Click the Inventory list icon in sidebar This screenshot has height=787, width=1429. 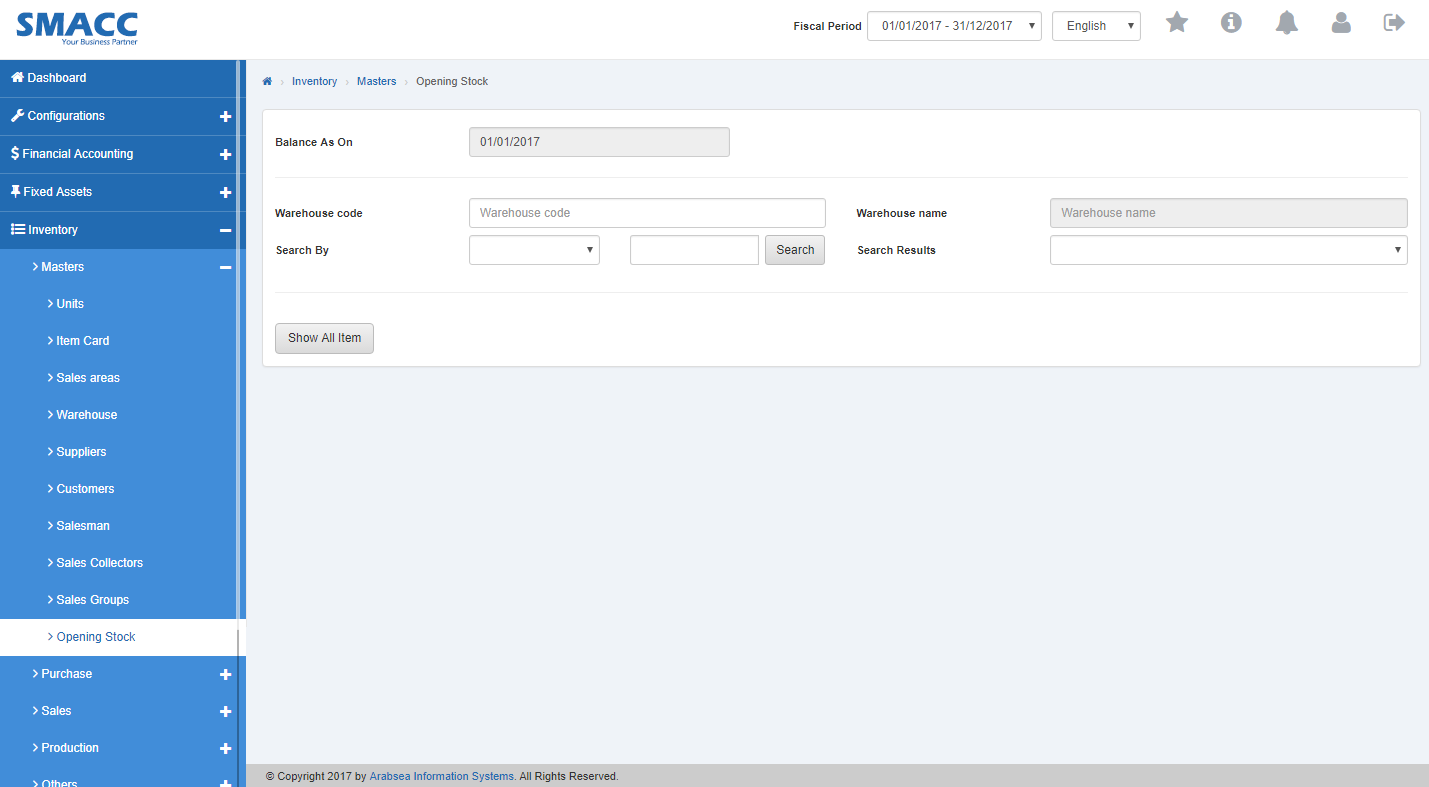16,229
